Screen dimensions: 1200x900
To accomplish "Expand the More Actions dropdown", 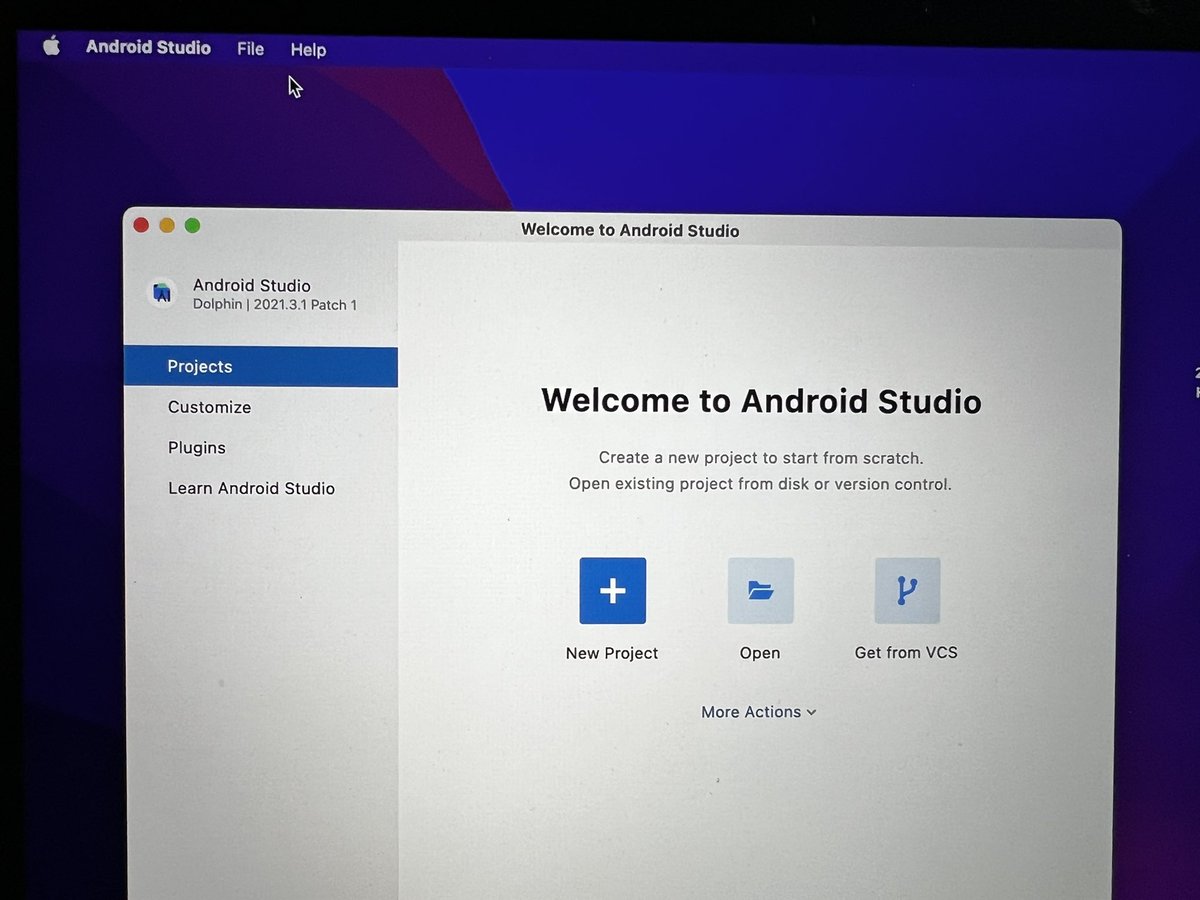I will [x=759, y=712].
